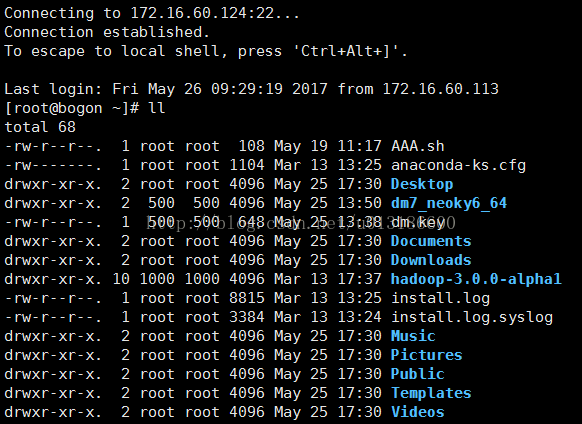
Task: Click the Desktop directory name
Action: [x=422, y=184]
